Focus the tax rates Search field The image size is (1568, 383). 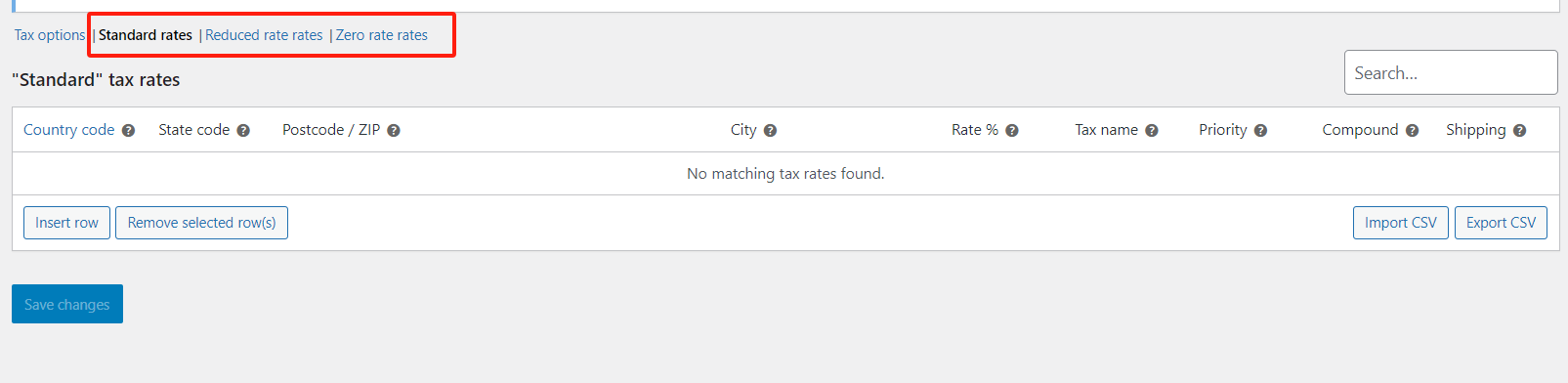click(1451, 72)
